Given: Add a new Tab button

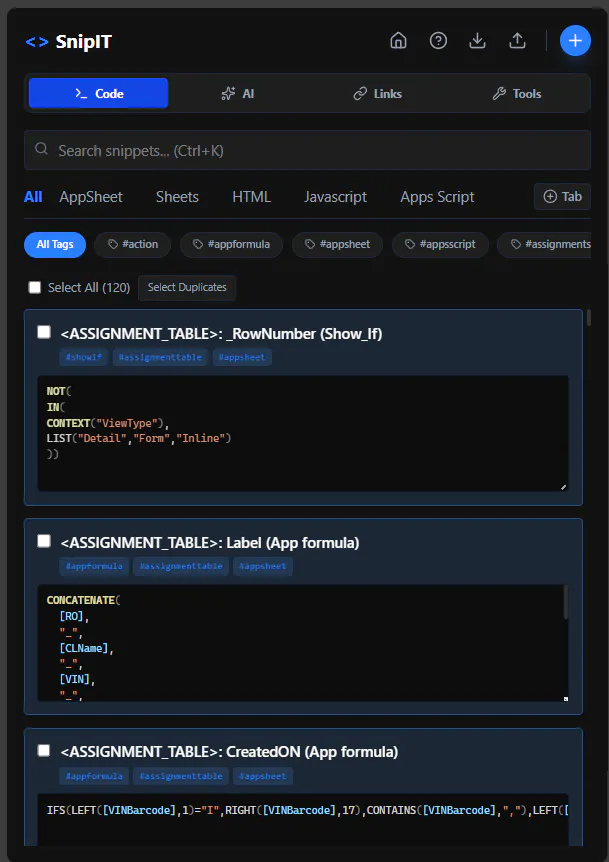Looking at the screenshot, I should point(562,196).
